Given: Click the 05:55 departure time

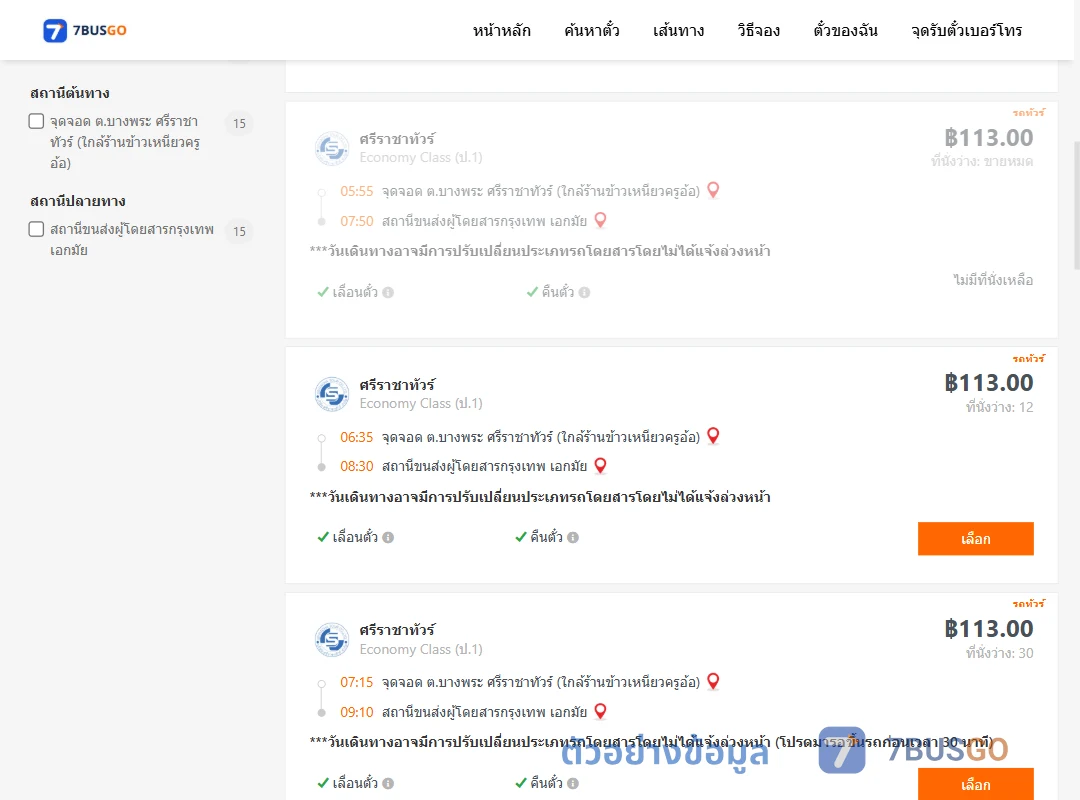Looking at the screenshot, I should pos(356,191).
